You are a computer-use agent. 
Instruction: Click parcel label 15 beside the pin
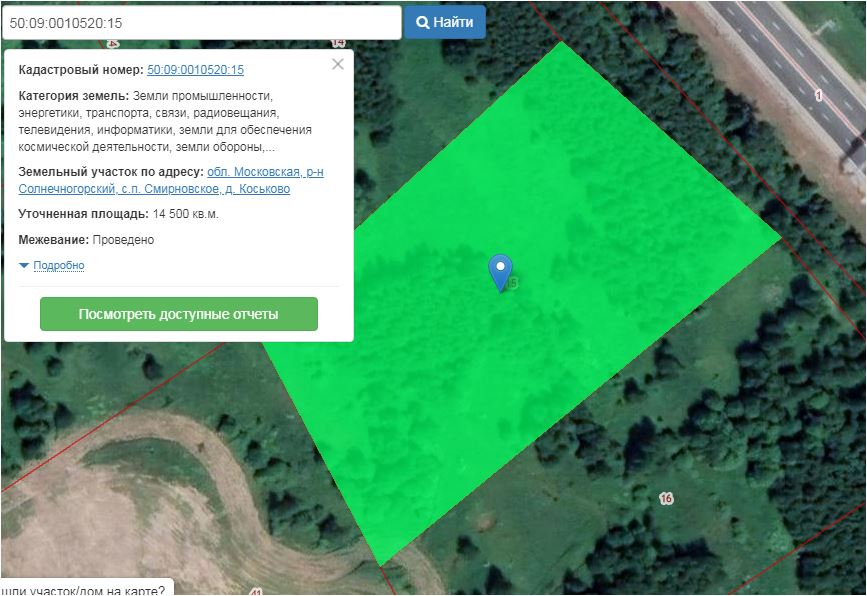tap(513, 284)
